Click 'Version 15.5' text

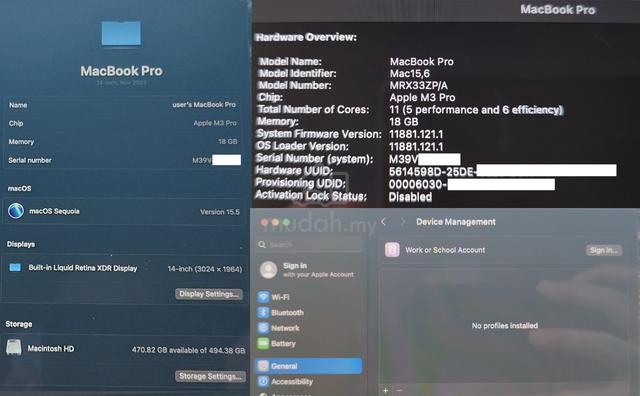(x=220, y=211)
